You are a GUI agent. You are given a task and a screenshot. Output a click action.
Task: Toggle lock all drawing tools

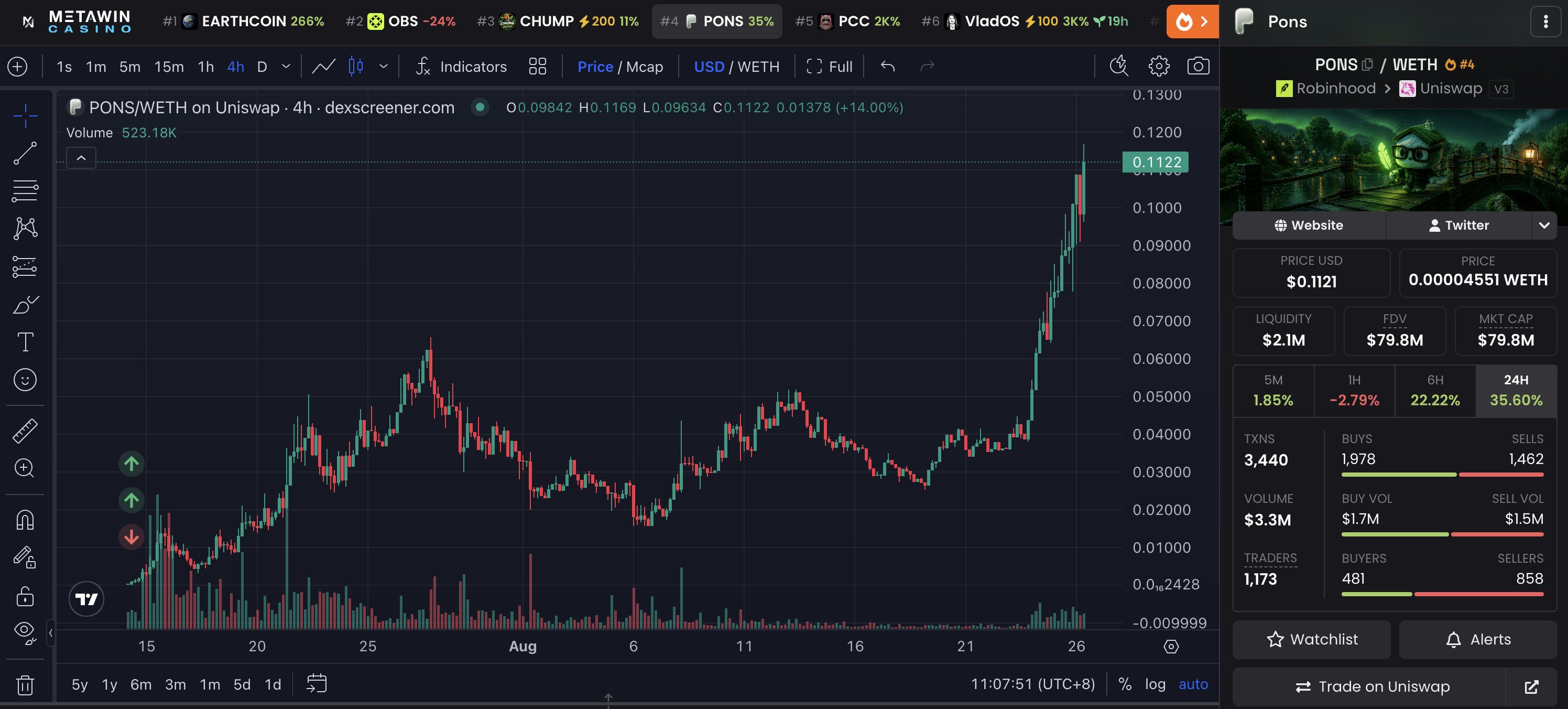coord(25,595)
